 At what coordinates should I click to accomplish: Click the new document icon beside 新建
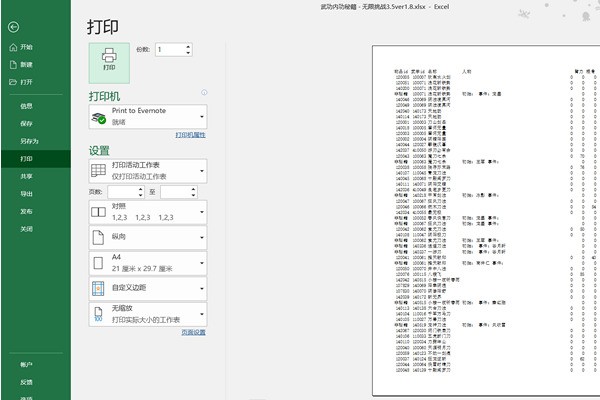[x=13, y=65]
